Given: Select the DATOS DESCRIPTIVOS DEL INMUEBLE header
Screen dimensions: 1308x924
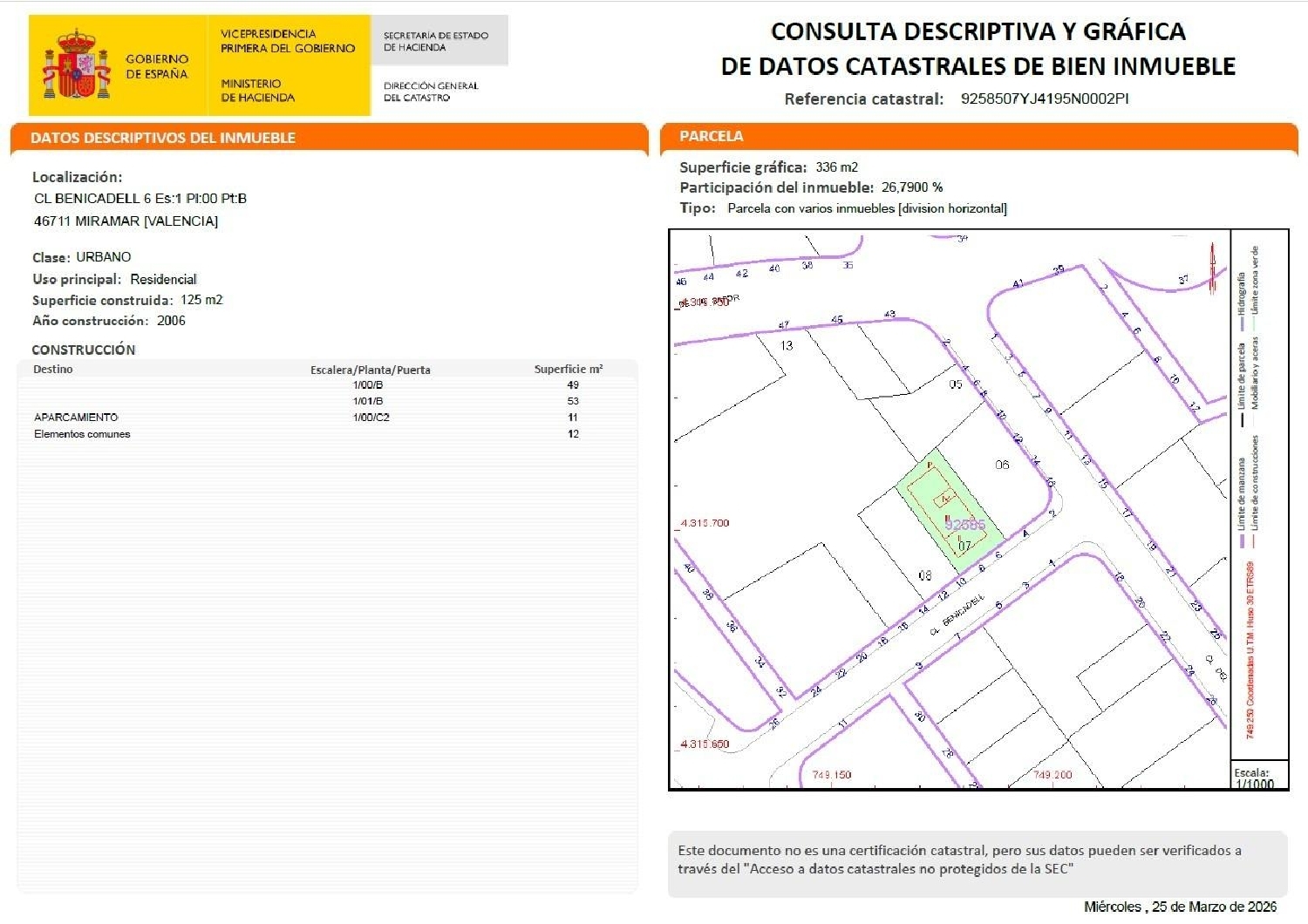Looking at the screenshot, I should [162, 137].
